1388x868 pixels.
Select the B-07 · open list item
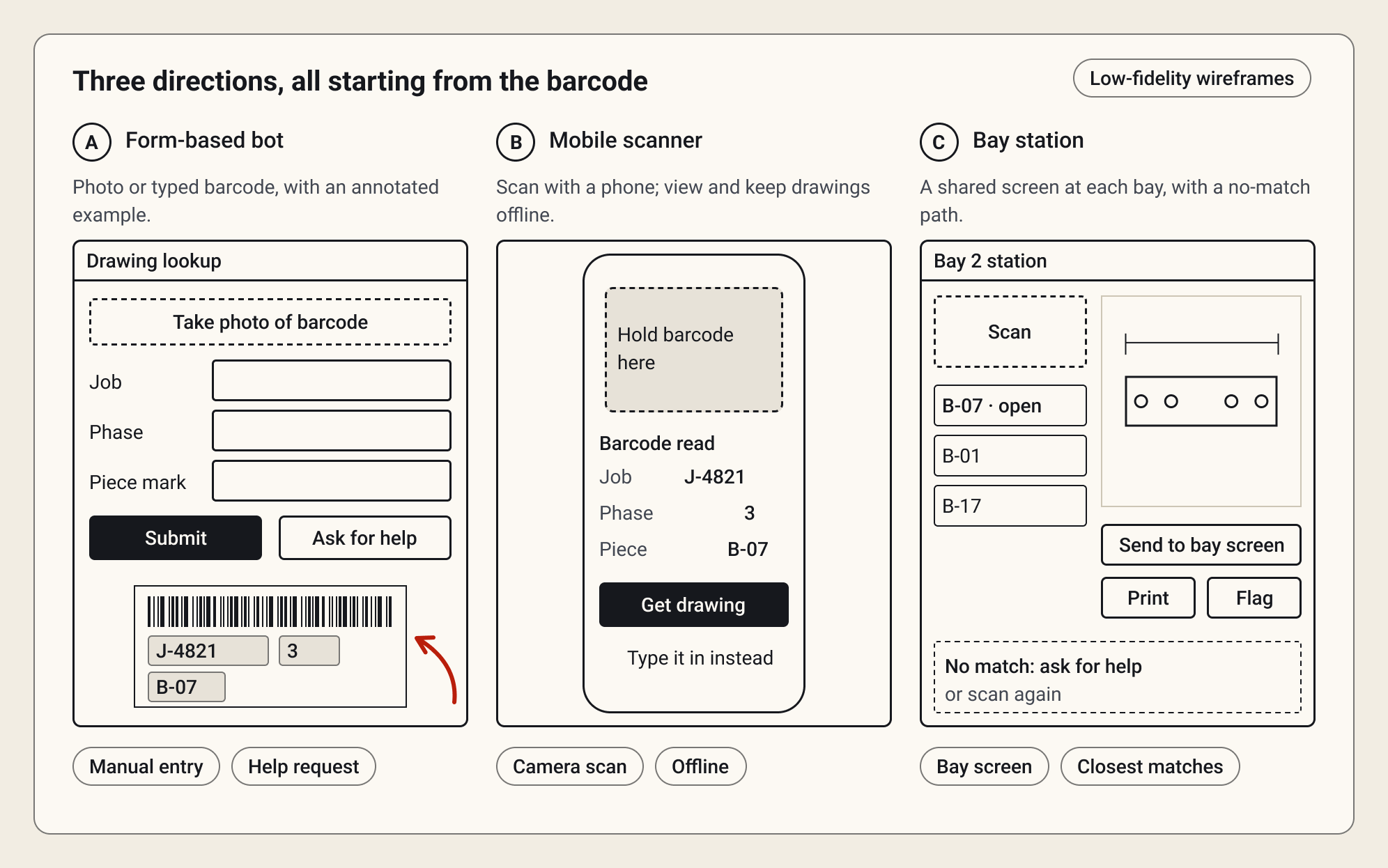point(1010,405)
